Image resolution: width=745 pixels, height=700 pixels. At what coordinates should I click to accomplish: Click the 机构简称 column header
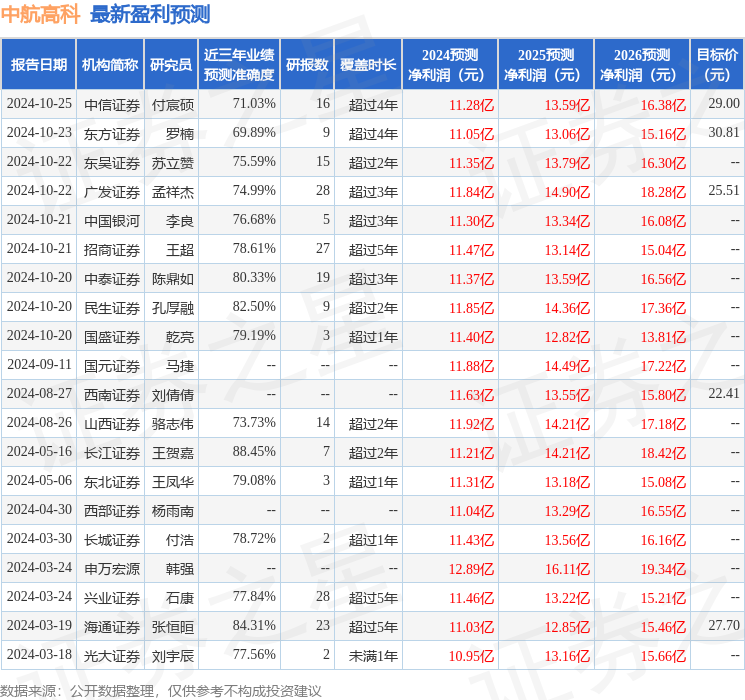[x=110, y=65]
